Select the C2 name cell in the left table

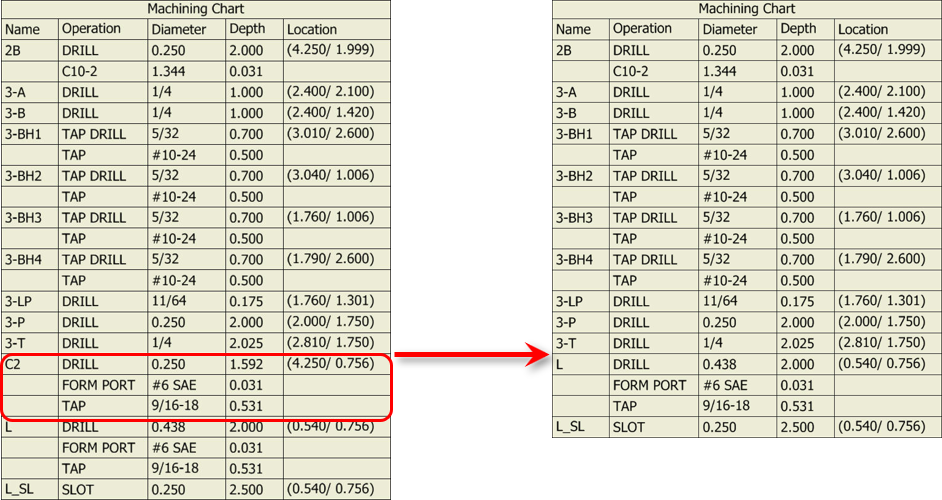14,364
